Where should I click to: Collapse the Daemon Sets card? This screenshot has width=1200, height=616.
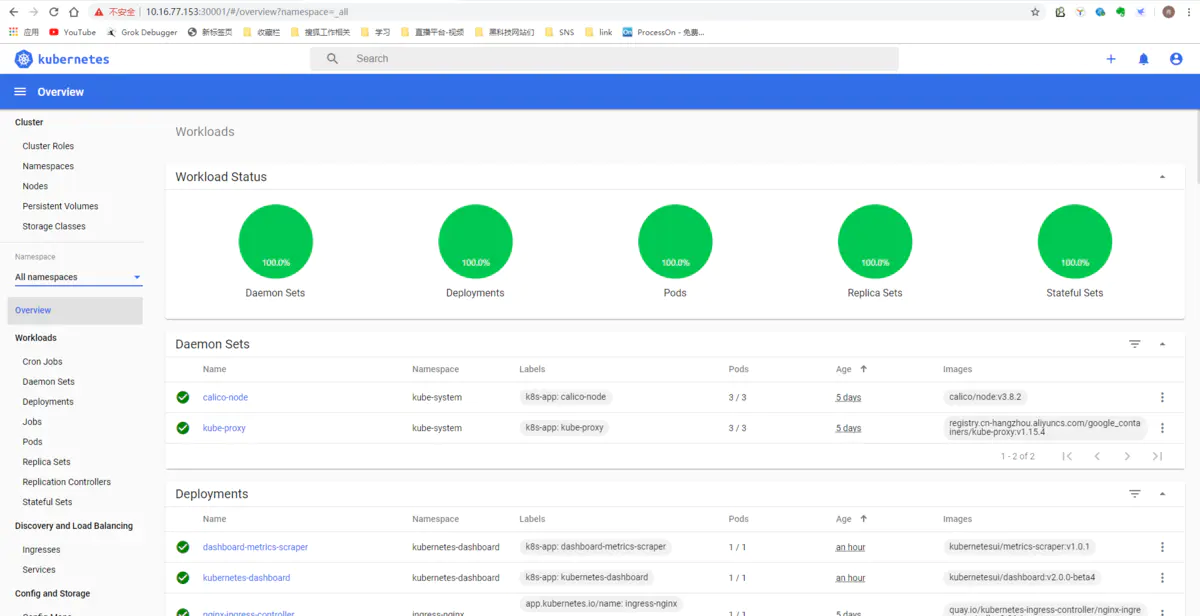pos(1162,344)
